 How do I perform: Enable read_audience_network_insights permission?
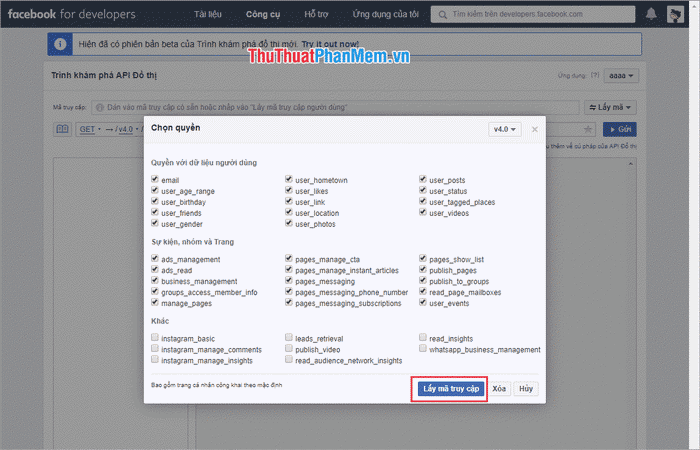(x=289, y=359)
